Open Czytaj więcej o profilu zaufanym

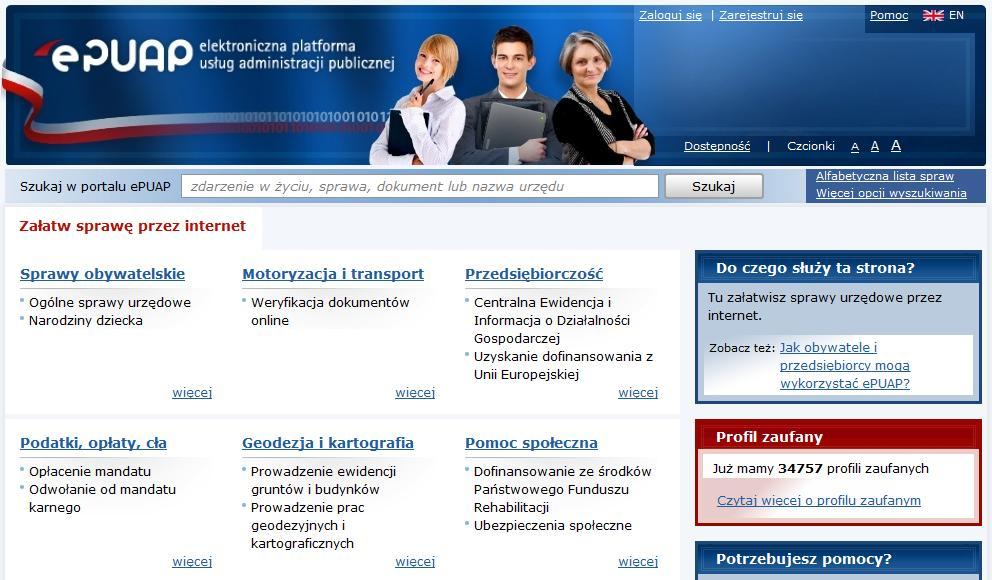pyautogui.click(x=819, y=500)
